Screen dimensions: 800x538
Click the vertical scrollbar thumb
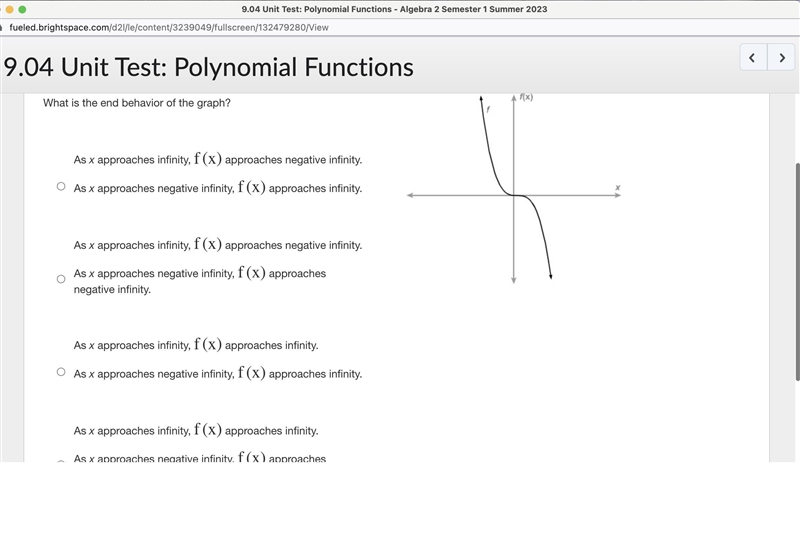pyautogui.click(x=797, y=271)
